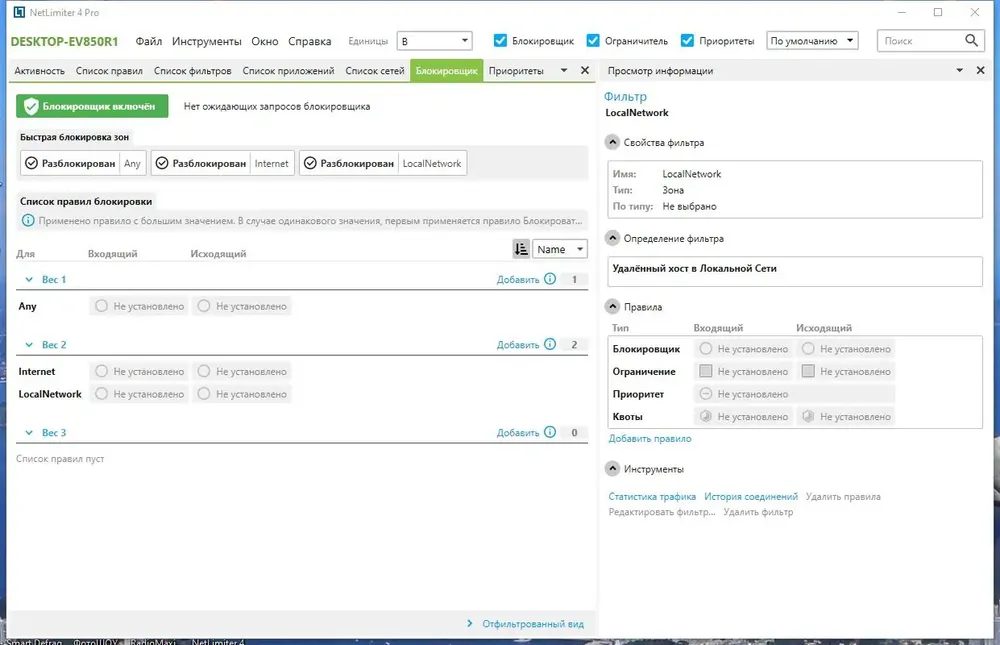1000x645 pixels.
Task: Set incoming blocker rule for Internet
Action: [139, 371]
